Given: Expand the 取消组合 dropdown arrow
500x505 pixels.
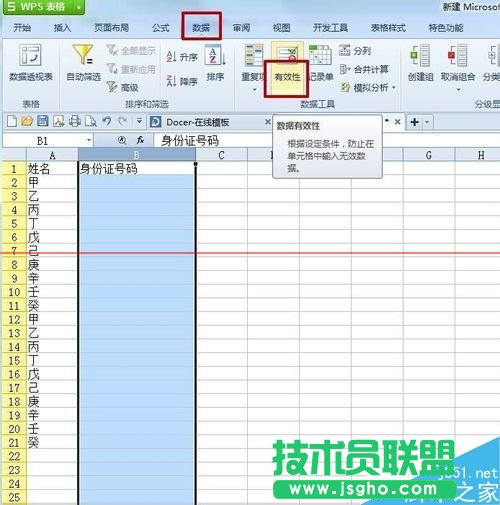Looking at the screenshot, I should 458,89.
